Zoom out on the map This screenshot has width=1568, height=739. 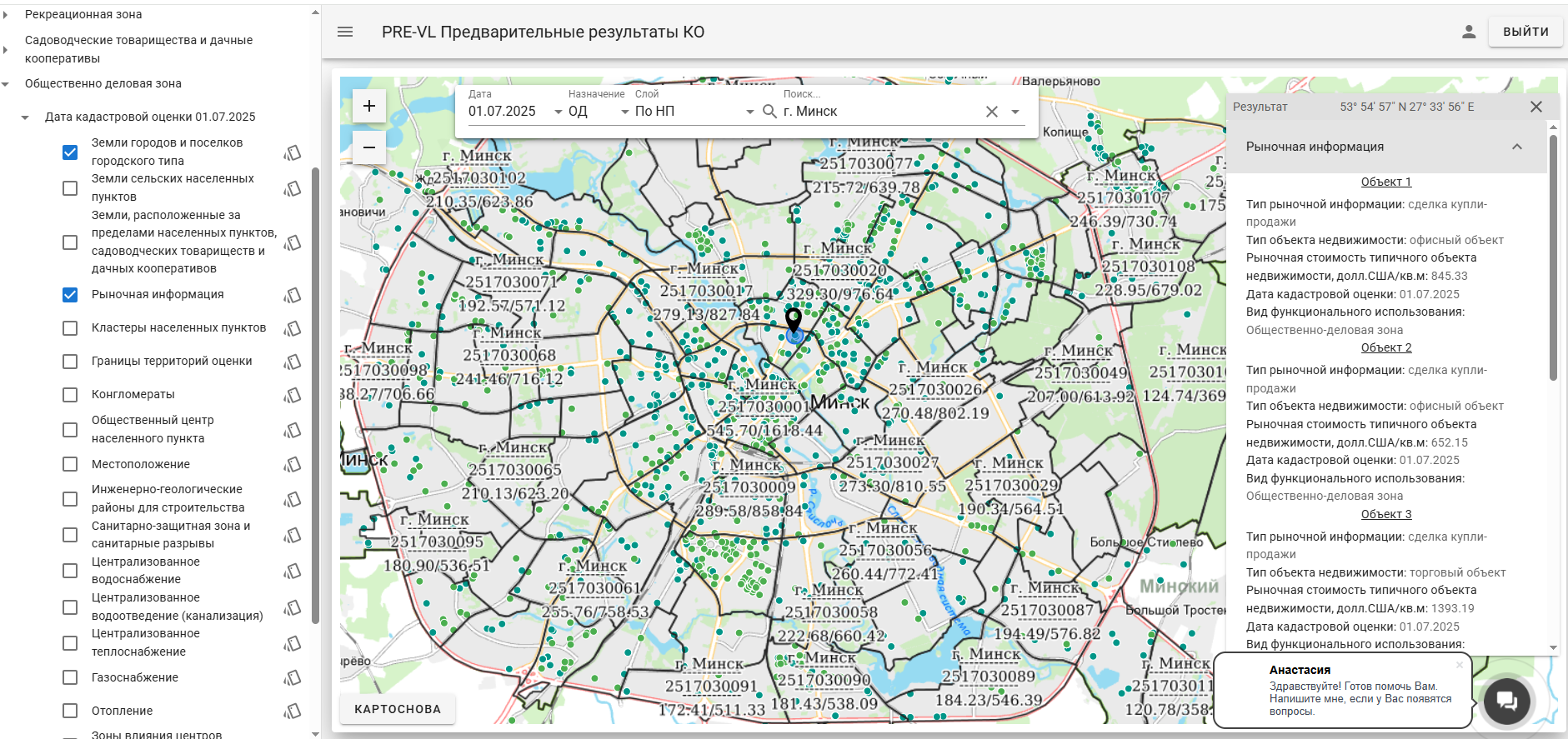(369, 147)
